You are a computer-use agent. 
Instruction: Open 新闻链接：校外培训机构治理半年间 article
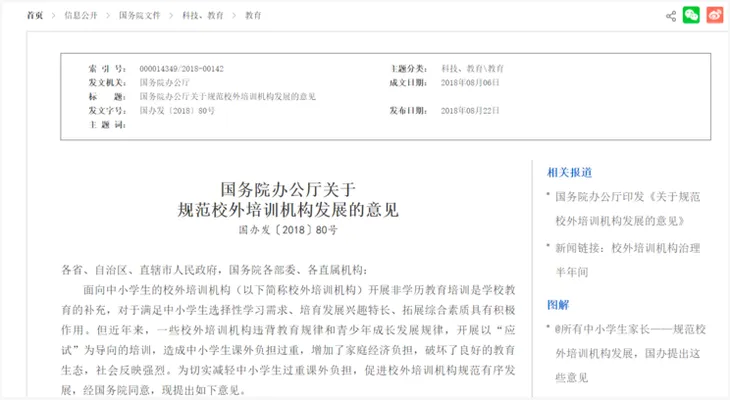click(x=627, y=260)
